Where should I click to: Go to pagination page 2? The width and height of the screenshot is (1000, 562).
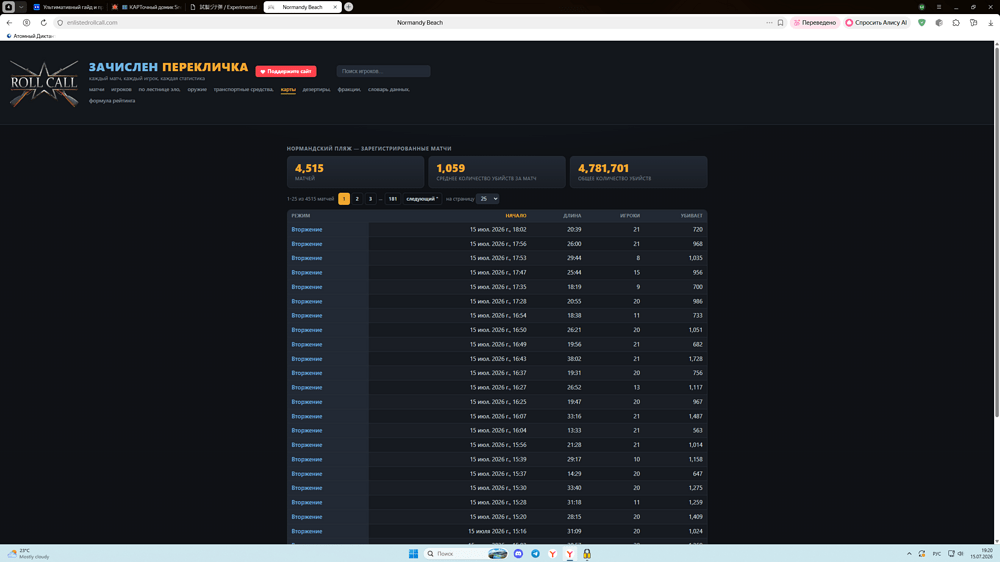pos(357,199)
